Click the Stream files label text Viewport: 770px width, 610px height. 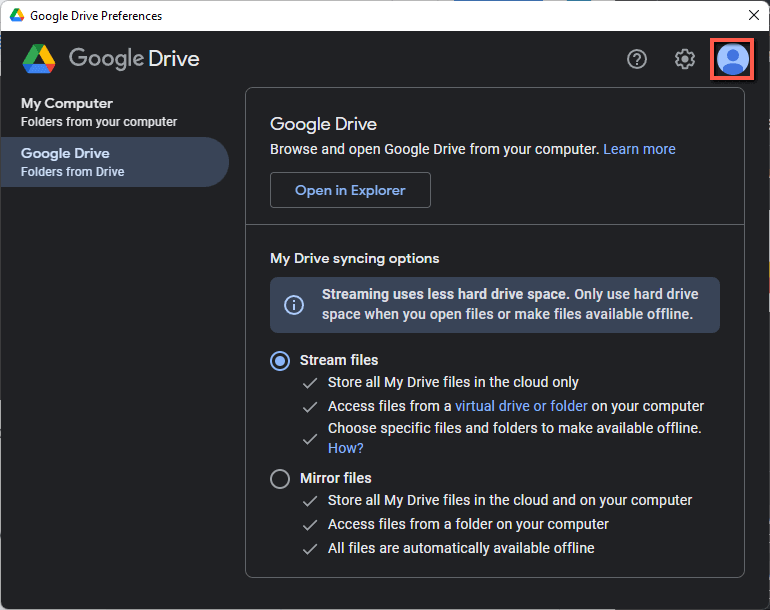click(x=339, y=360)
